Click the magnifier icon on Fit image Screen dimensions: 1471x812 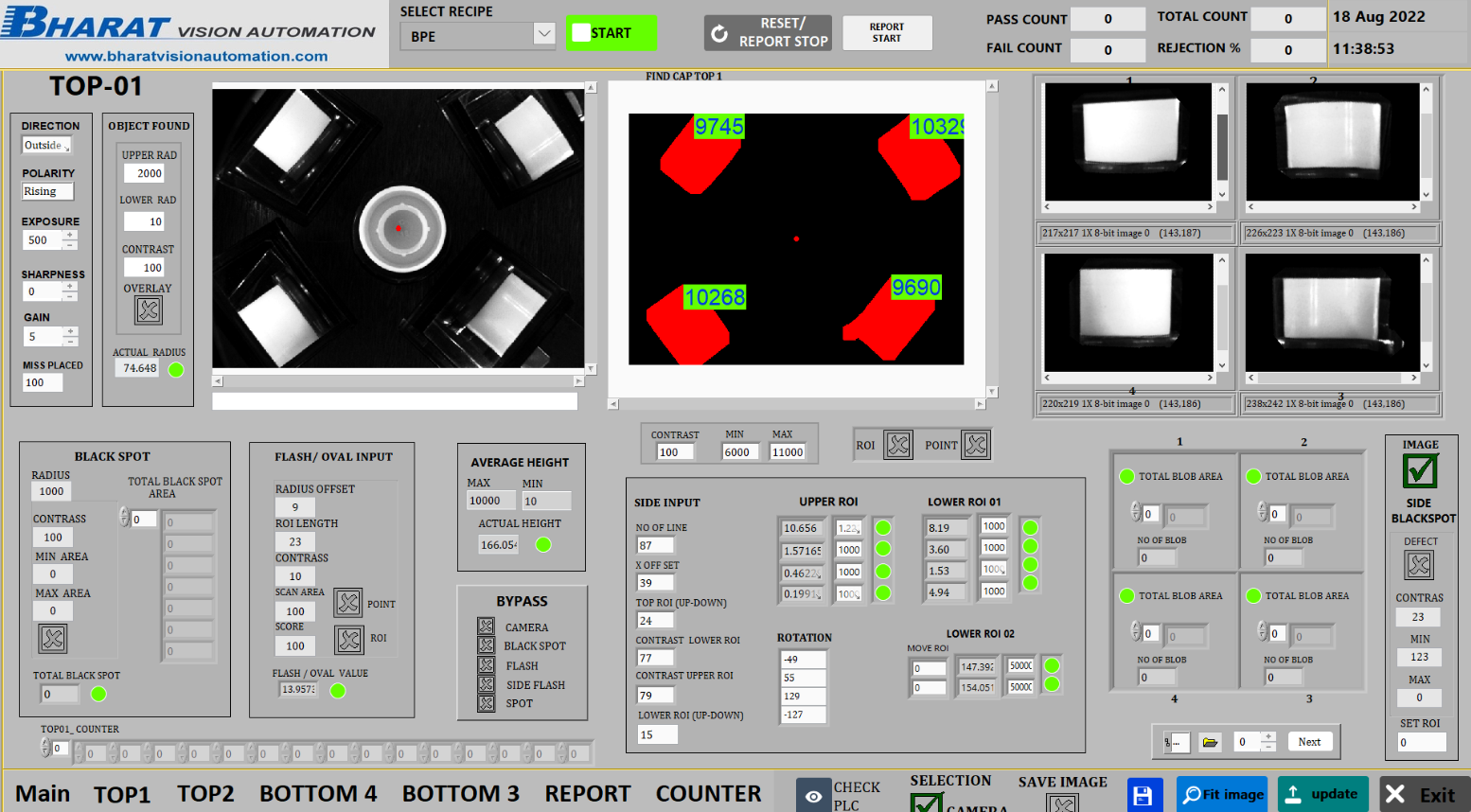1192,795
